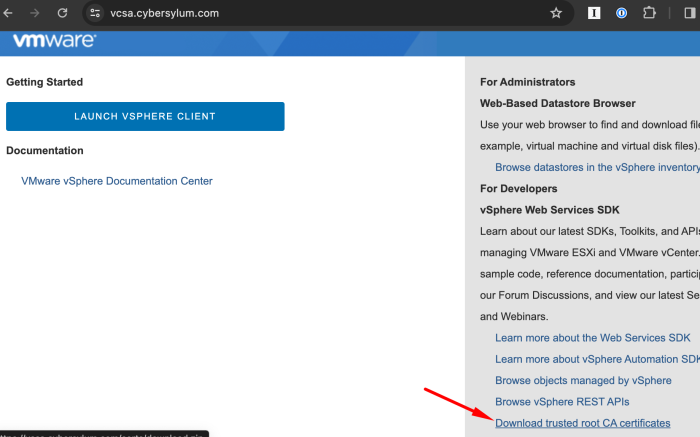Toggle the browser side panel icon
700x437 pixels.
pos(690,13)
